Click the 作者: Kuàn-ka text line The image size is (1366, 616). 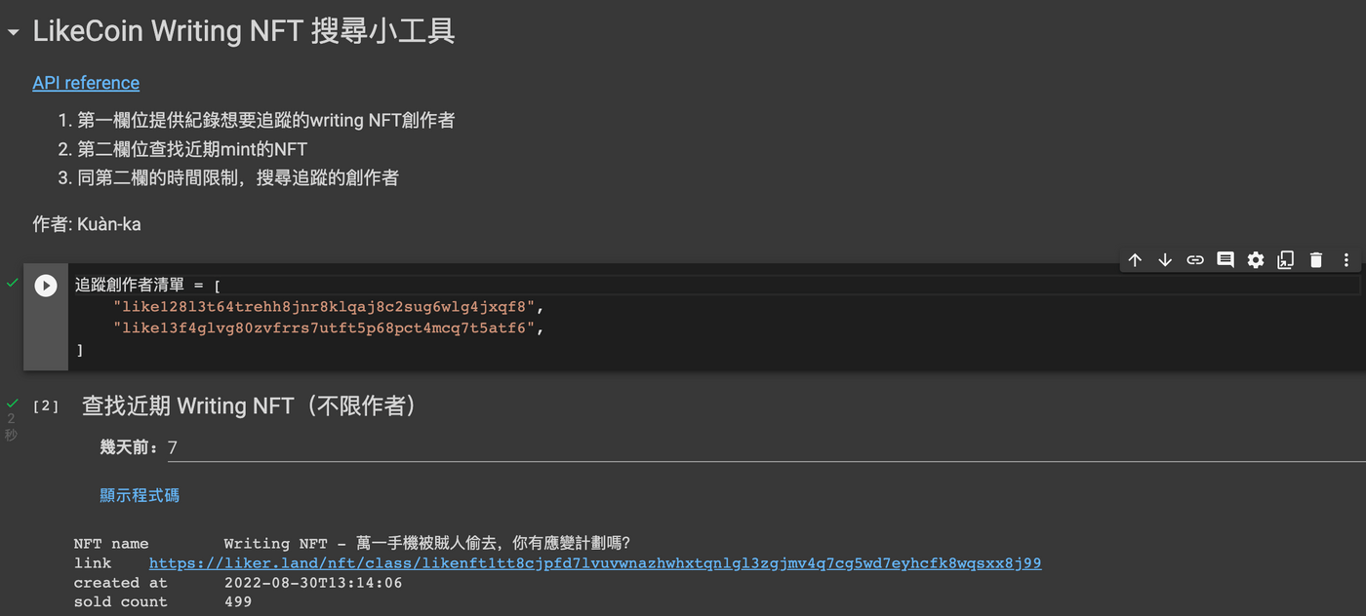point(87,224)
